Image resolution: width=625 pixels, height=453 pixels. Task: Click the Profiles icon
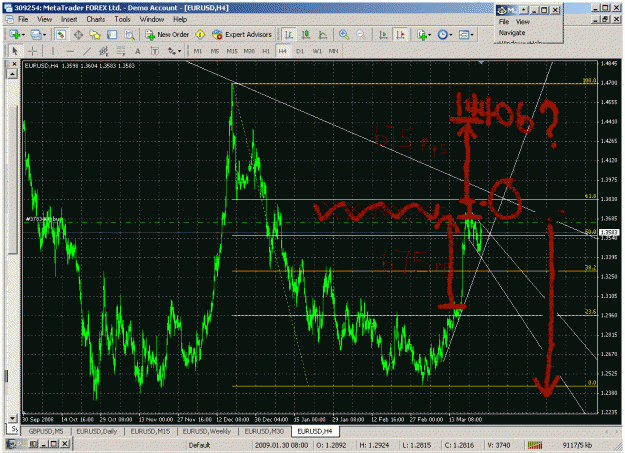pyautogui.click(x=36, y=35)
